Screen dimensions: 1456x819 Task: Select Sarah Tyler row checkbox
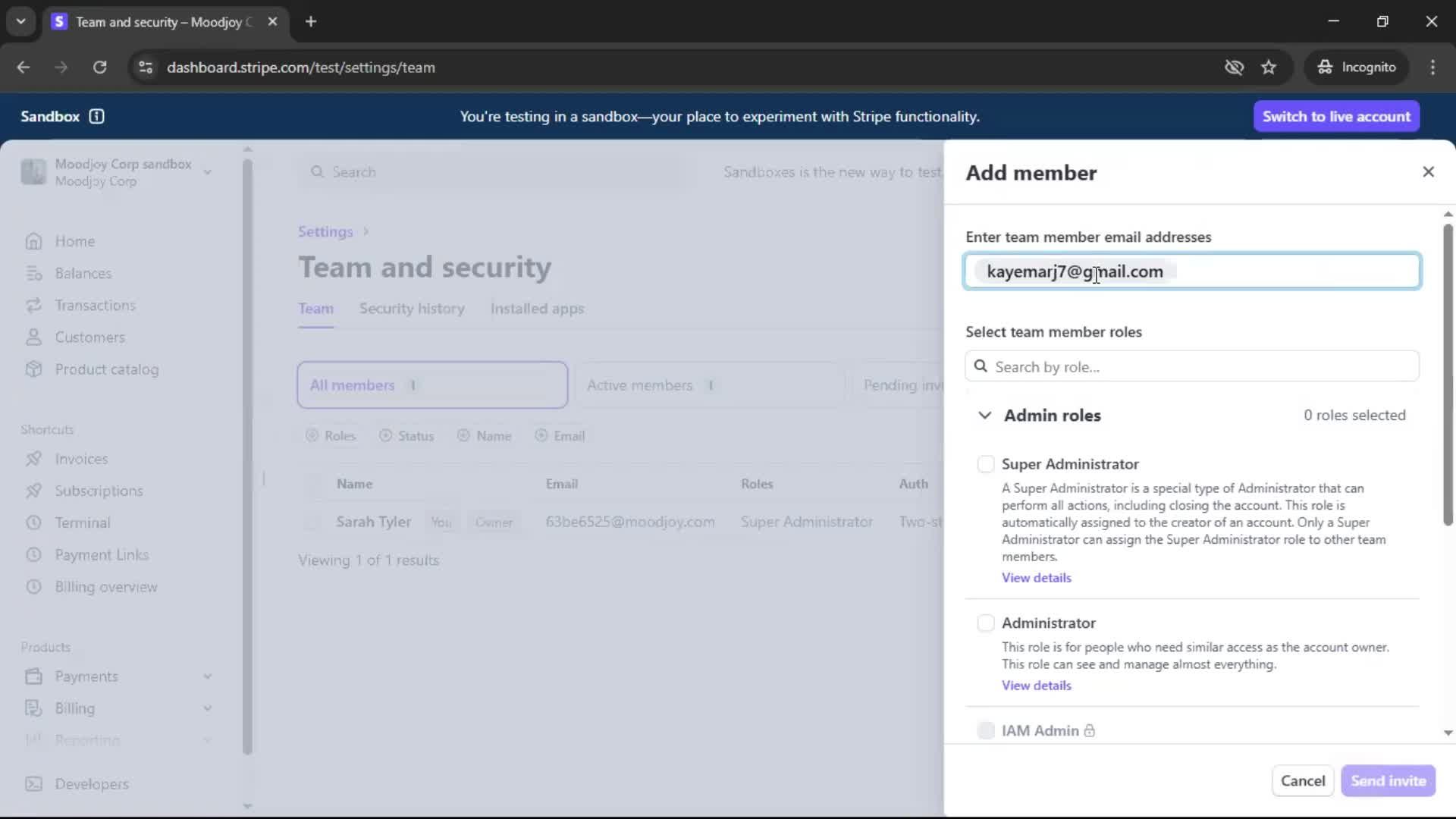click(x=312, y=522)
